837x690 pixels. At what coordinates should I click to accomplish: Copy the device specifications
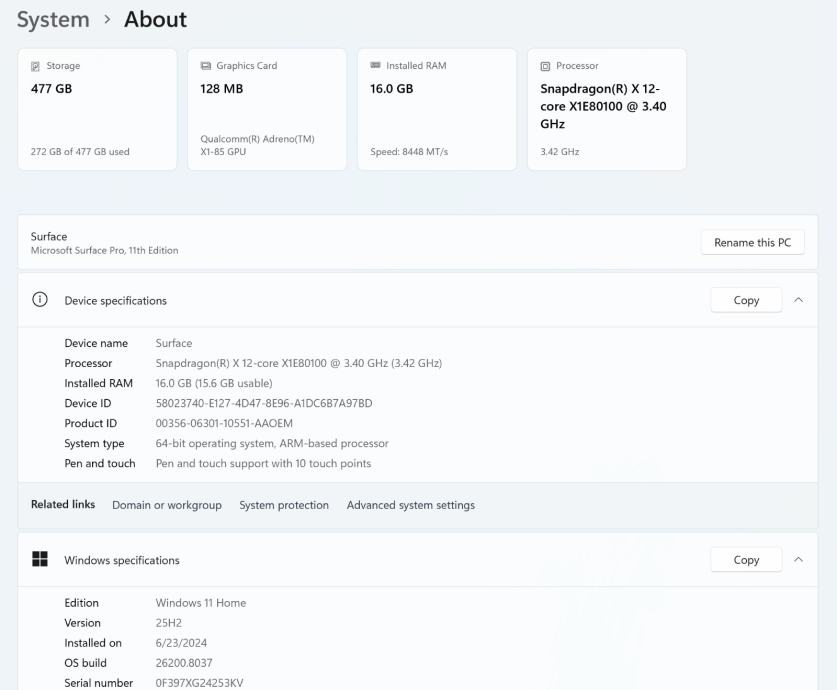pos(746,300)
